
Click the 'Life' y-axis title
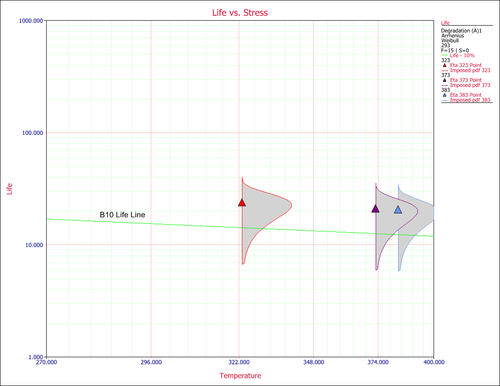(9, 189)
